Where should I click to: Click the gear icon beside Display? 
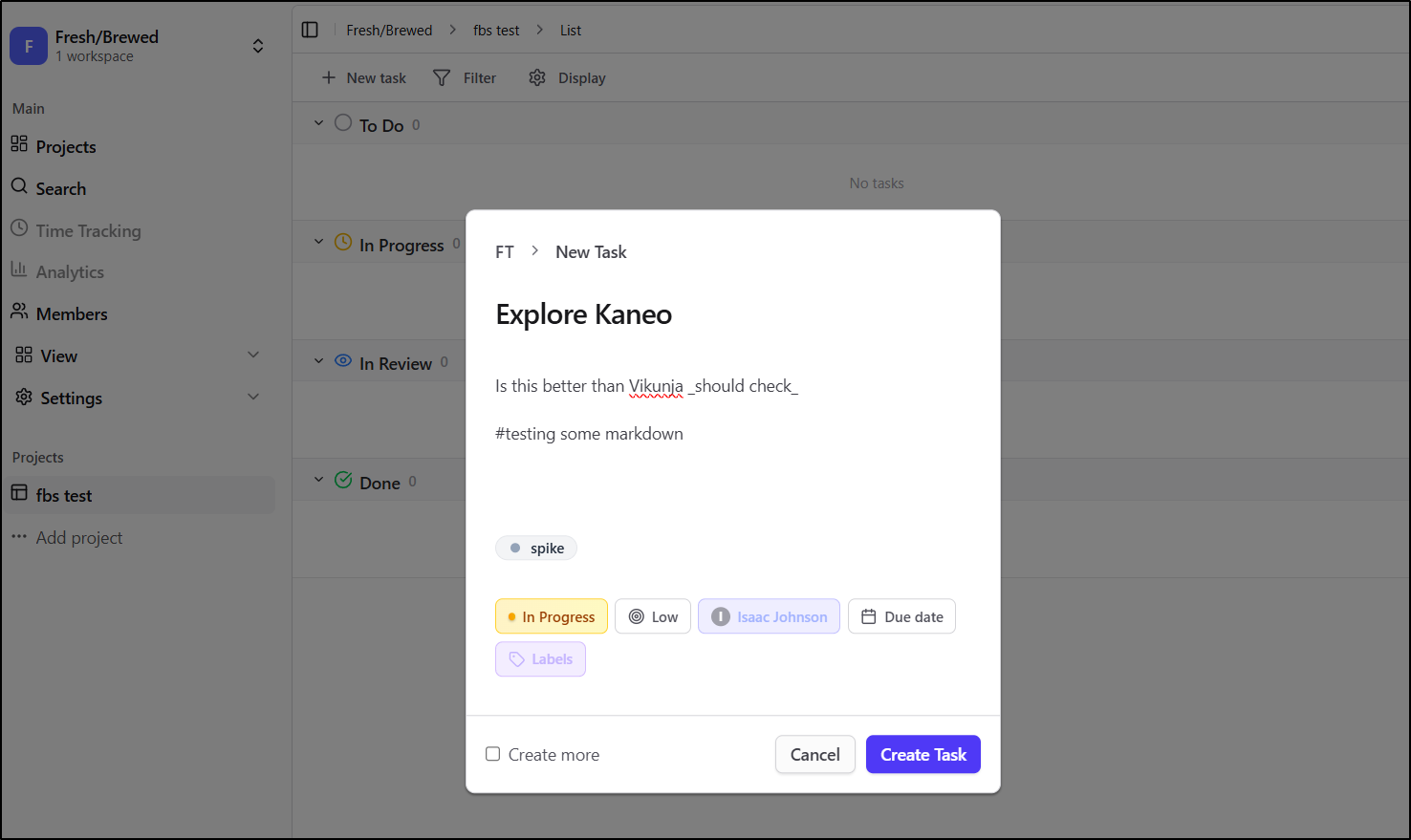click(537, 77)
